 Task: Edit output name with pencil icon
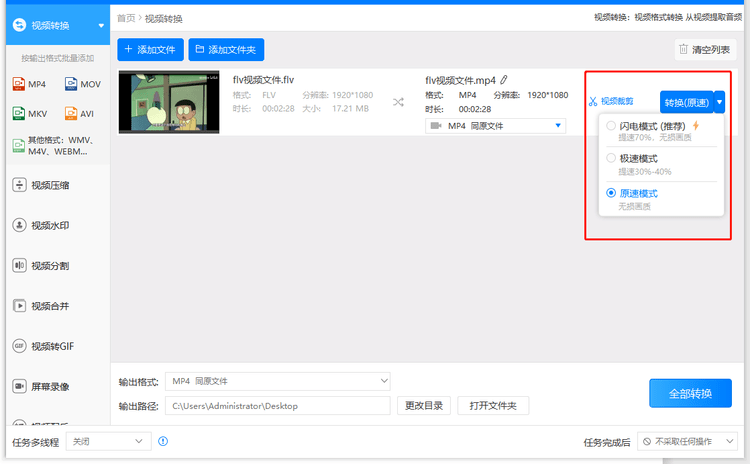[x=504, y=80]
